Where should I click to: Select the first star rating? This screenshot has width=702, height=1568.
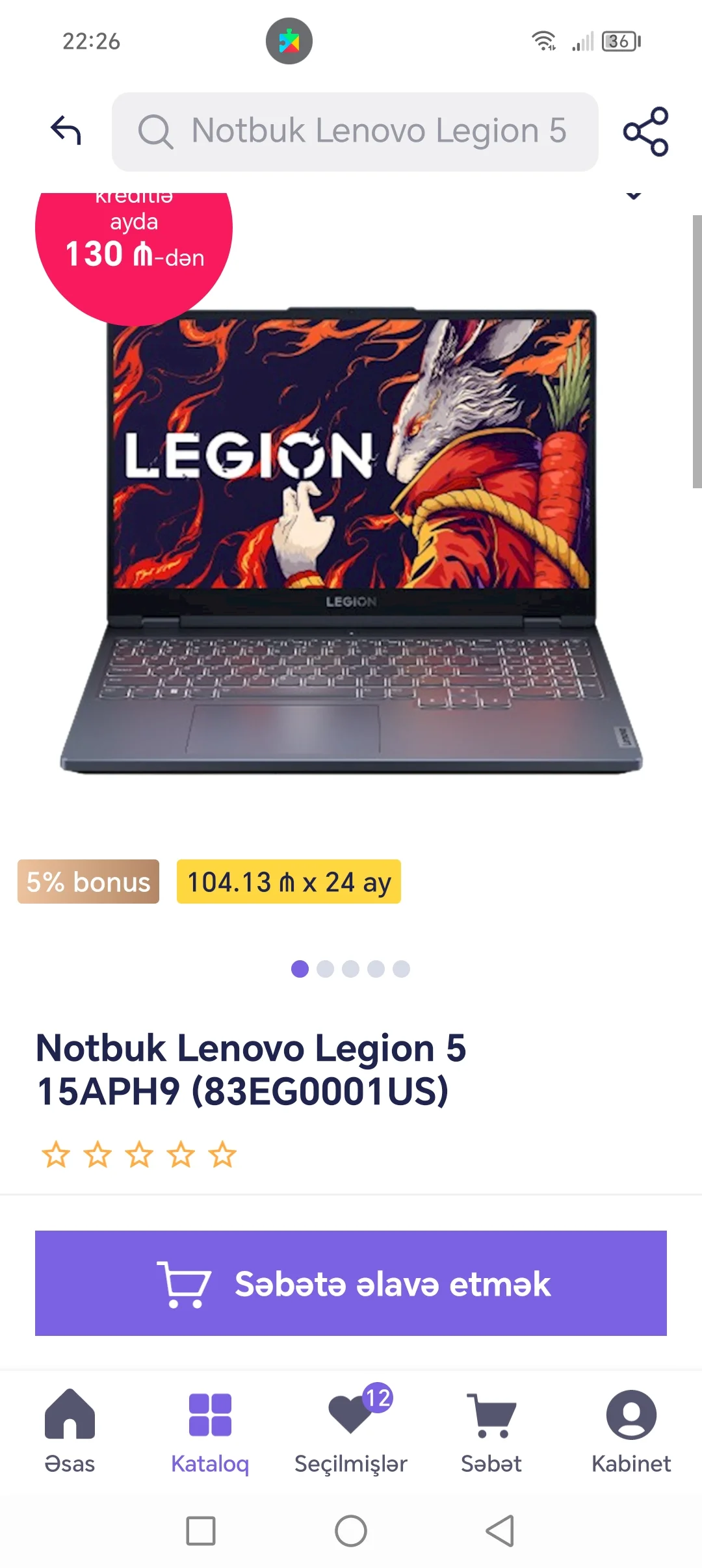pos(56,1155)
